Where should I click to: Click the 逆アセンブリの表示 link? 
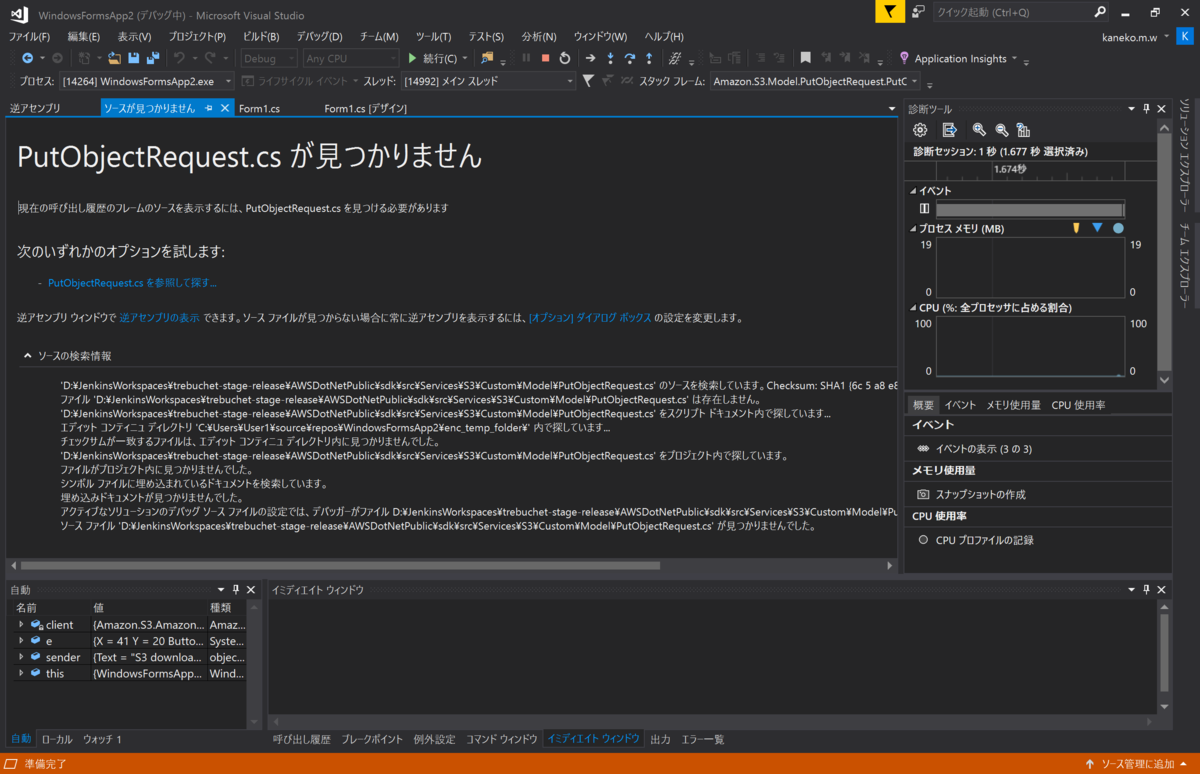(159, 317)
